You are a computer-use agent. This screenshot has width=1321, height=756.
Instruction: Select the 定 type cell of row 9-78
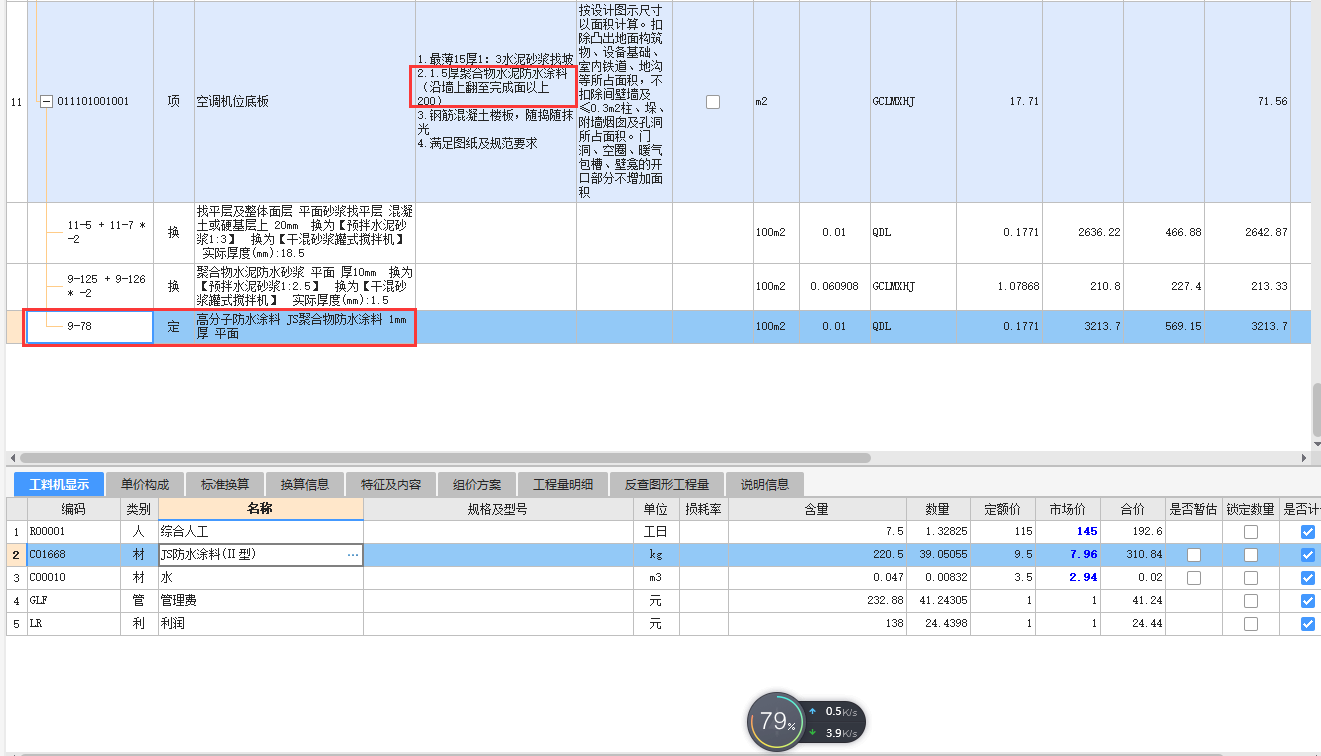tap(173, 326)
